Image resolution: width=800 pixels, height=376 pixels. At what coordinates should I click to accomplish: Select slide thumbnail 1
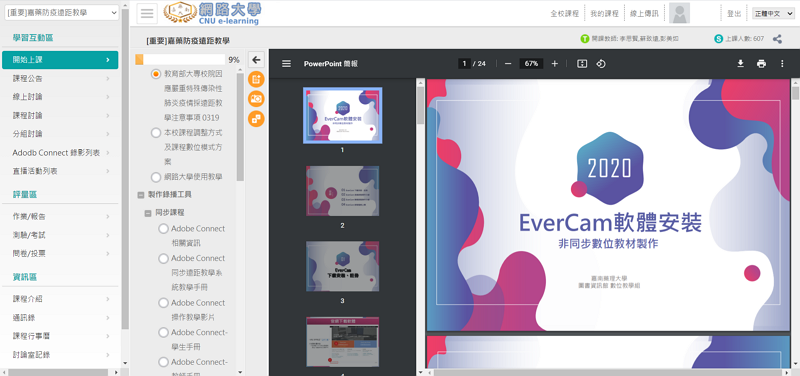(x=342, y=115)
